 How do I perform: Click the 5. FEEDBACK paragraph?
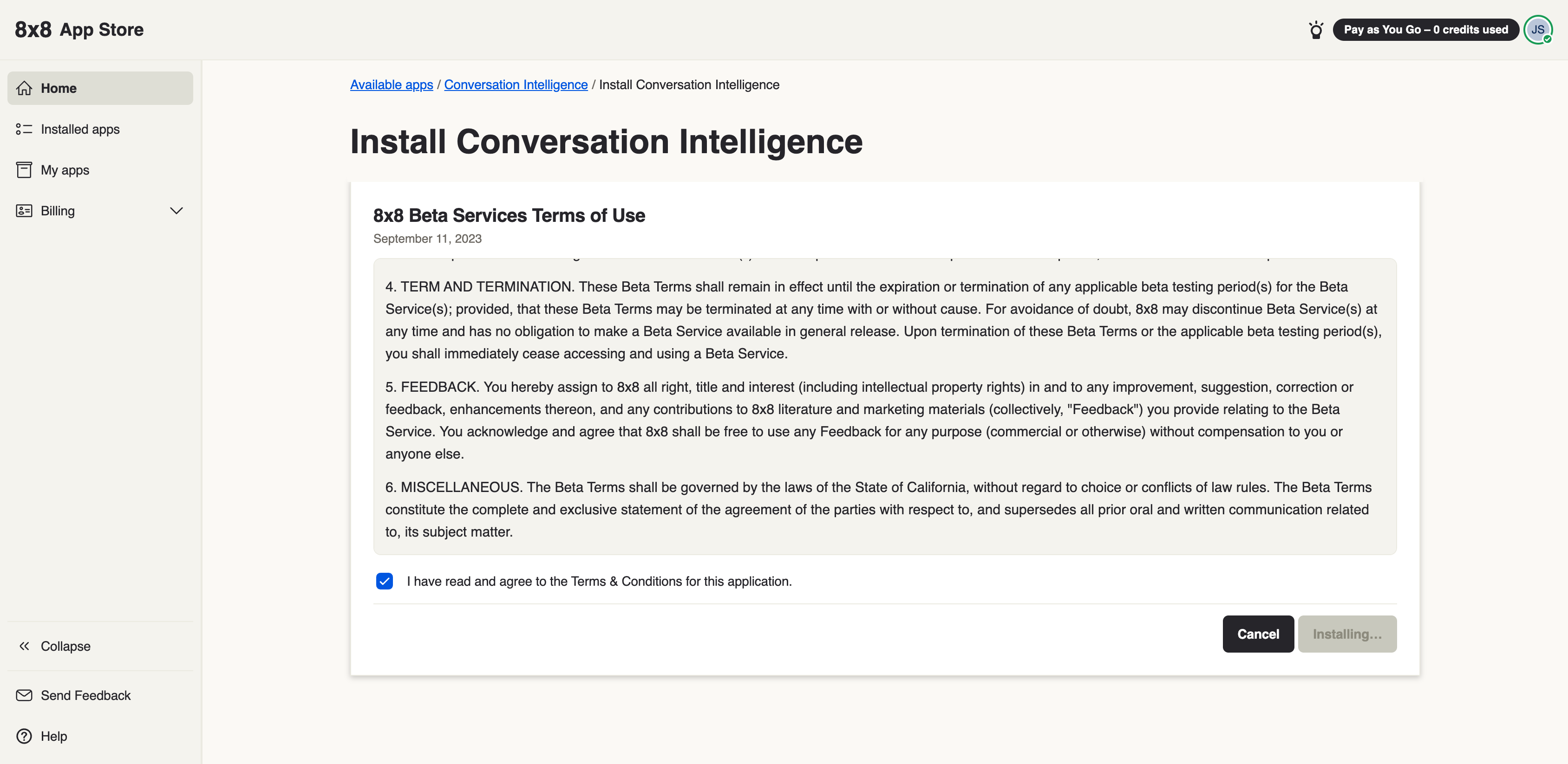[869, 421]
